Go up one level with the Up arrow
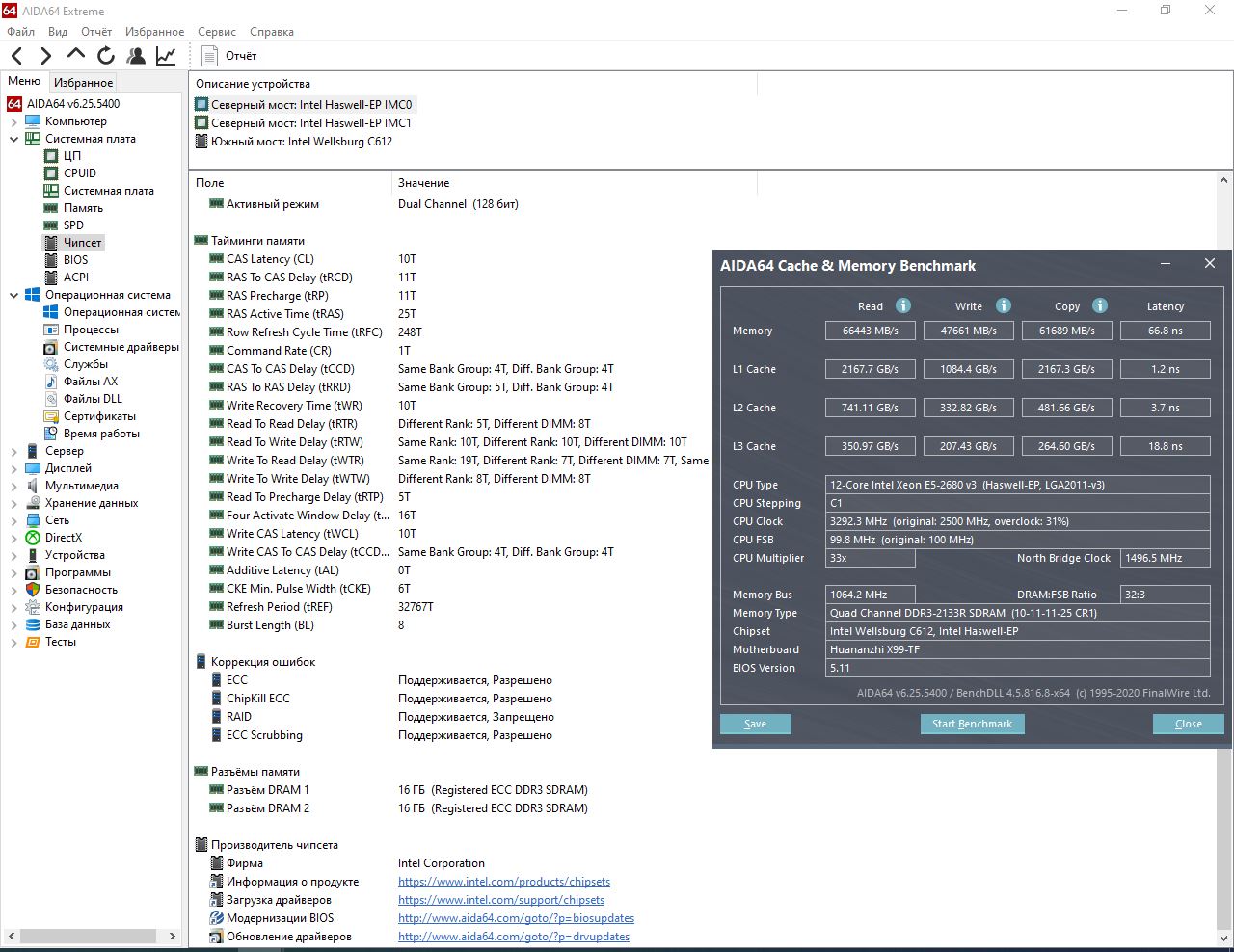Viewport: 1234px width, 952px height. click(76, 55)
